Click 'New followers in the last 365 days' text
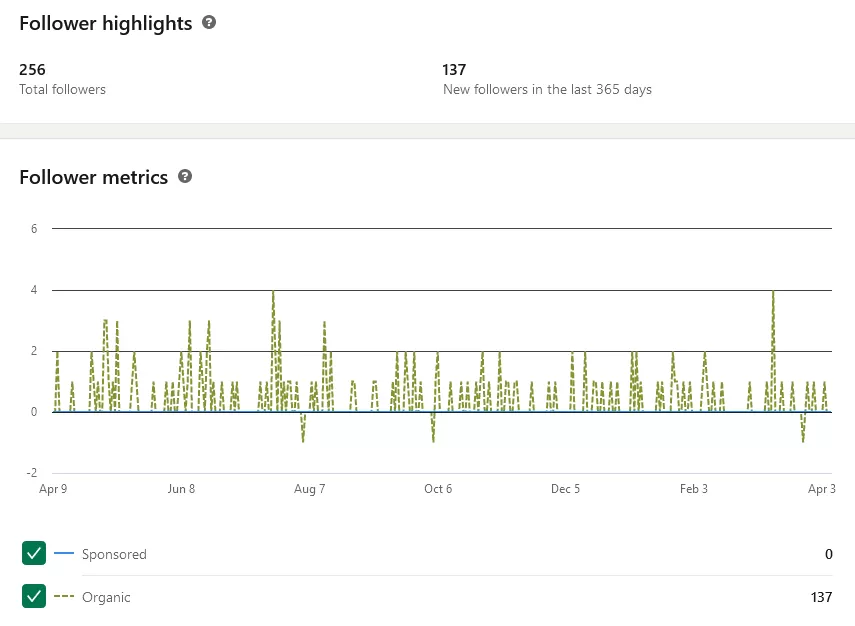The height and width of the screenshot is (626, 855). 547,89
